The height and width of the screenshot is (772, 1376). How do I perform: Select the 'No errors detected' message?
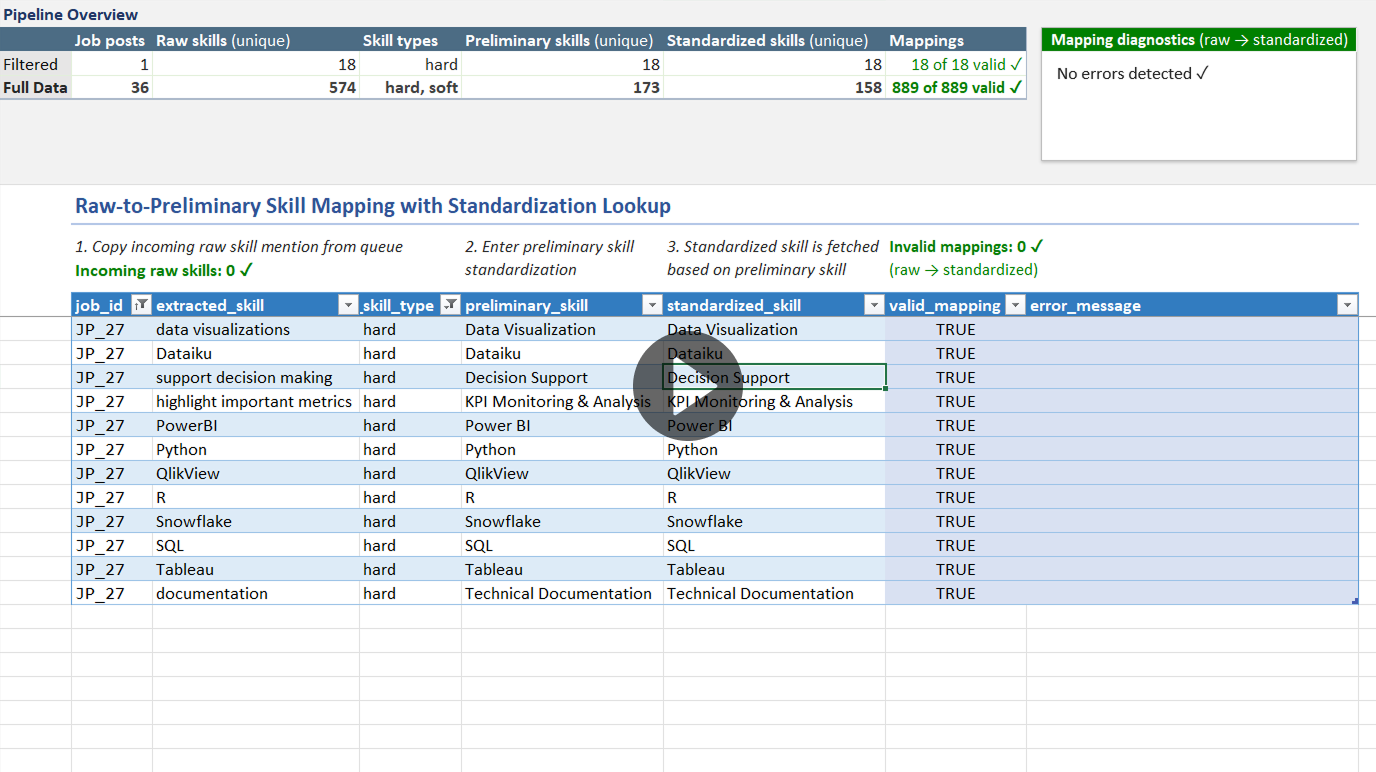coord(1133,73)
